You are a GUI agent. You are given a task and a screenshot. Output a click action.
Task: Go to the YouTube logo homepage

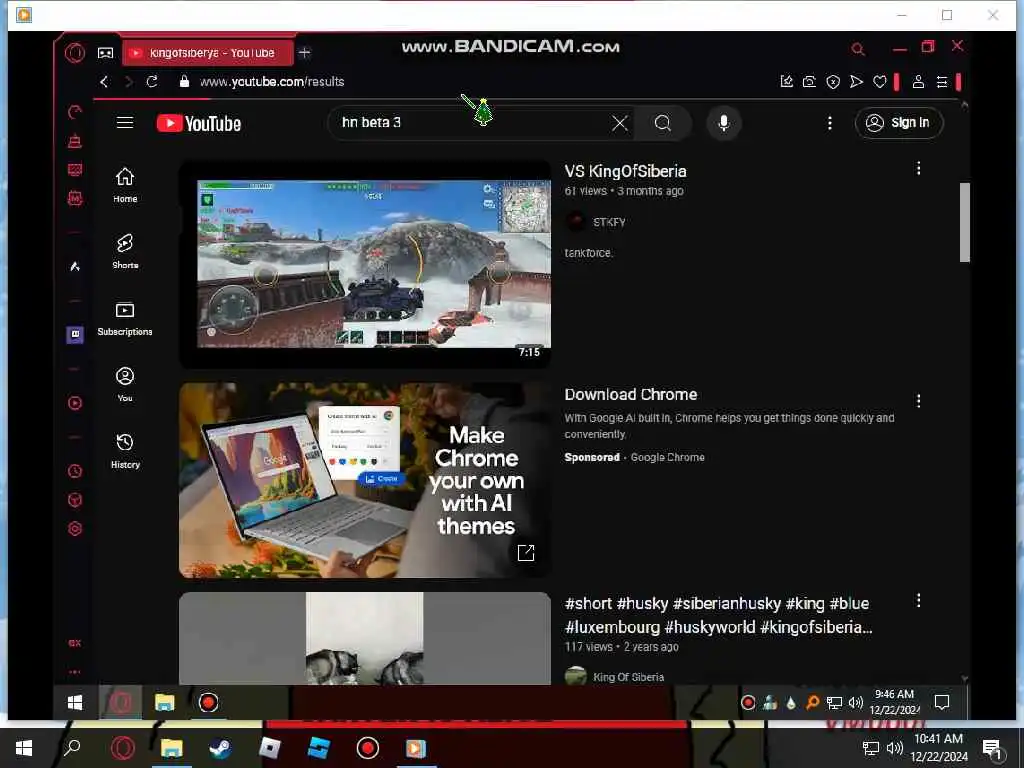[x=199, y=123]
